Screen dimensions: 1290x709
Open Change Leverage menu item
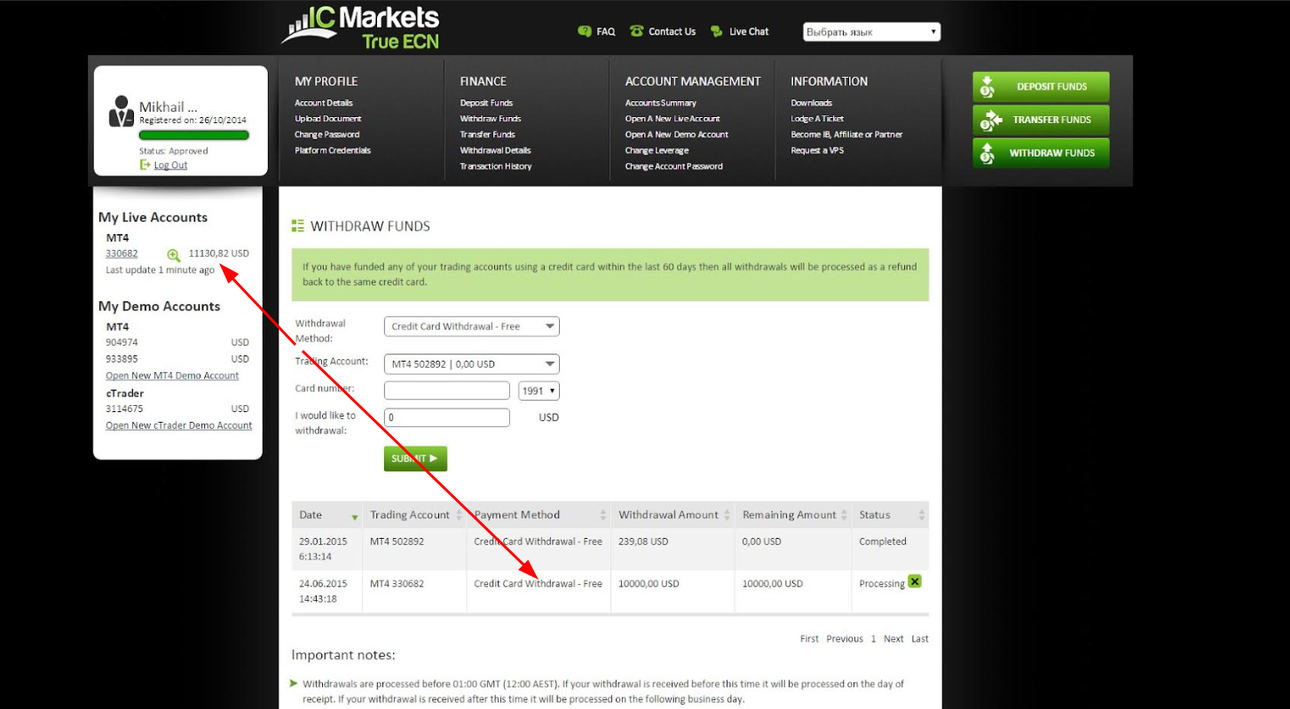click(x=657, y=151)
